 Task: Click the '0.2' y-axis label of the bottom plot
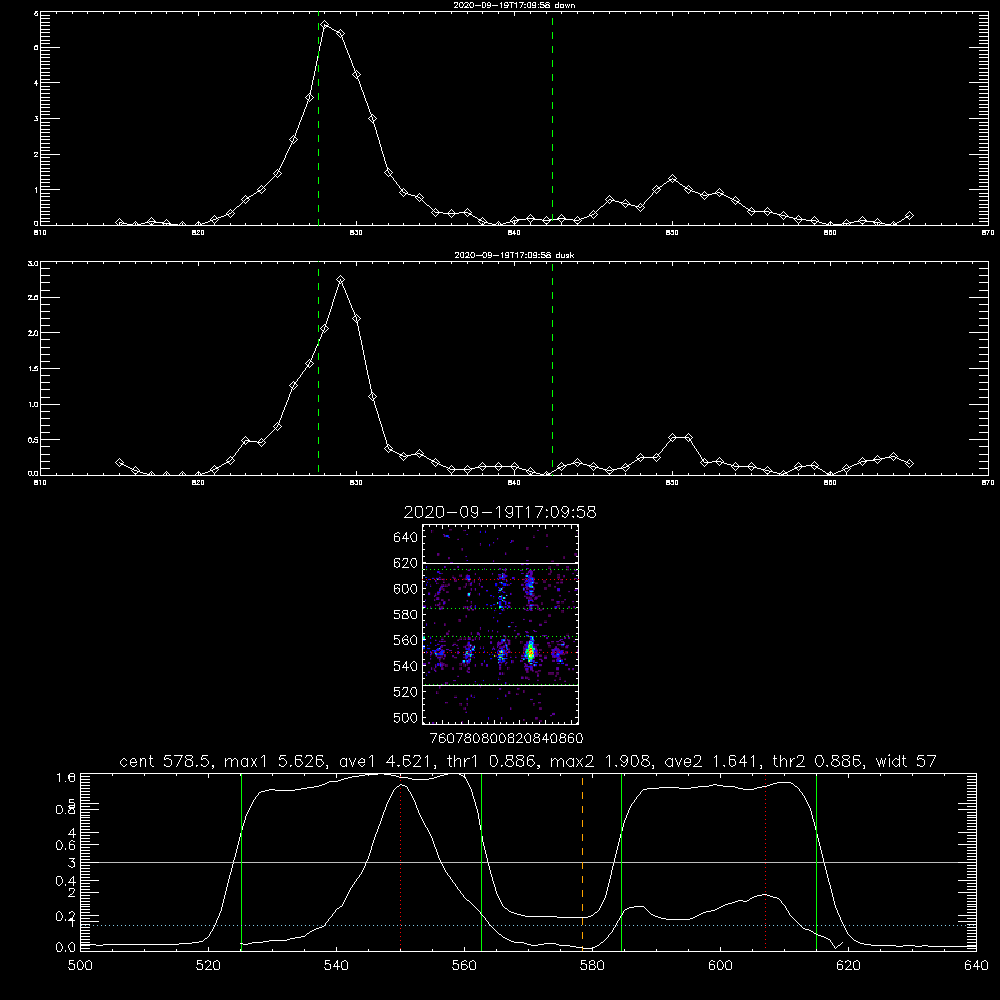[x=66, y=916]
